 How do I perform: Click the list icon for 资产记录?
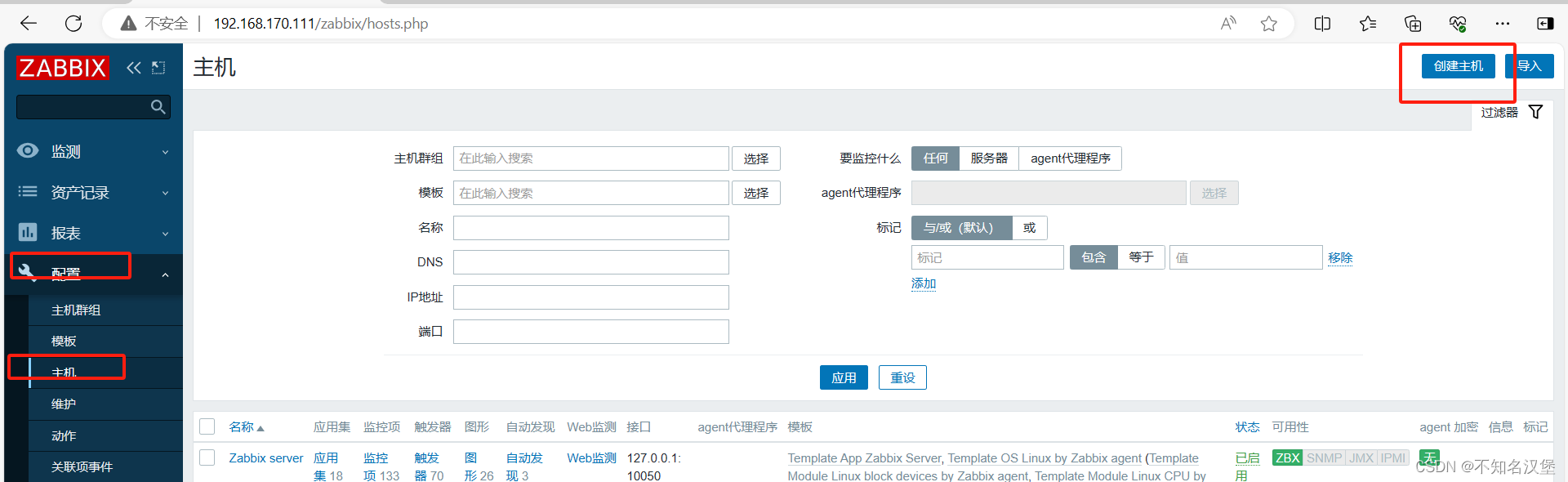[28, 191]
